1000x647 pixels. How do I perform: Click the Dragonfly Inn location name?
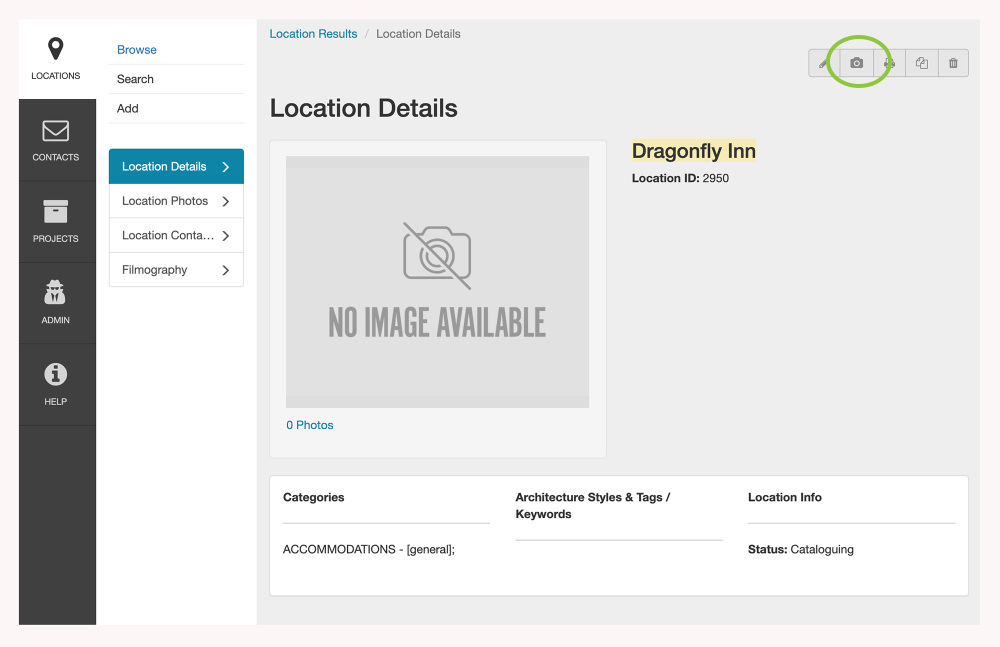pos(694,151)
